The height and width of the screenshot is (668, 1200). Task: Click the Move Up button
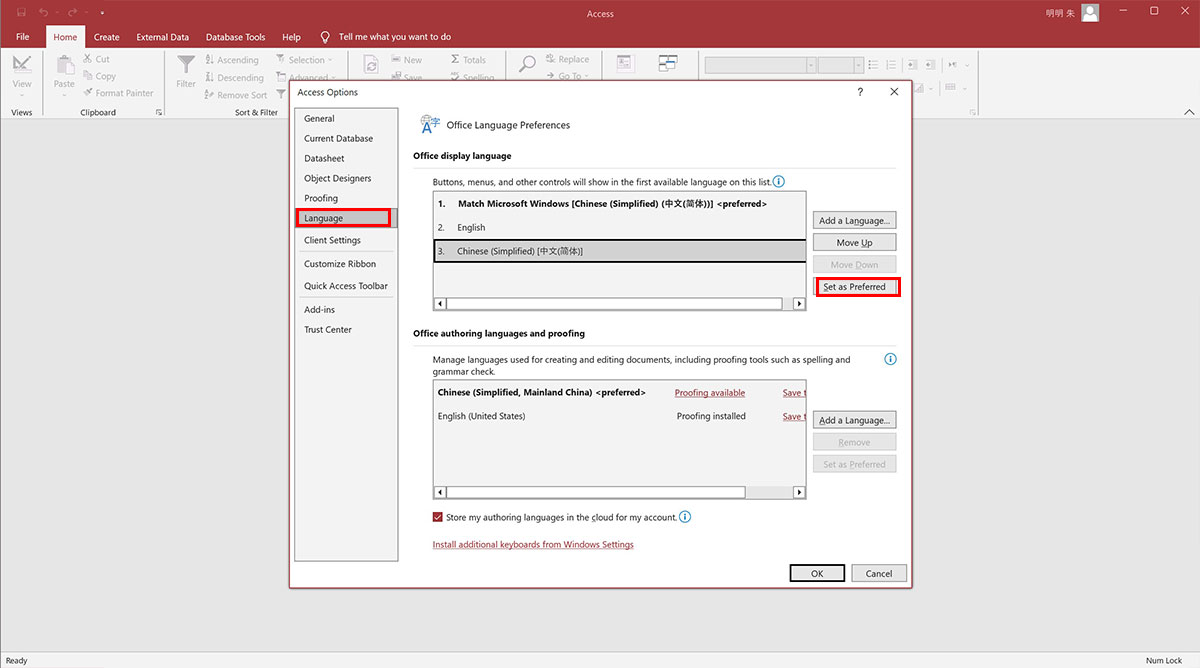pos(854,242)
